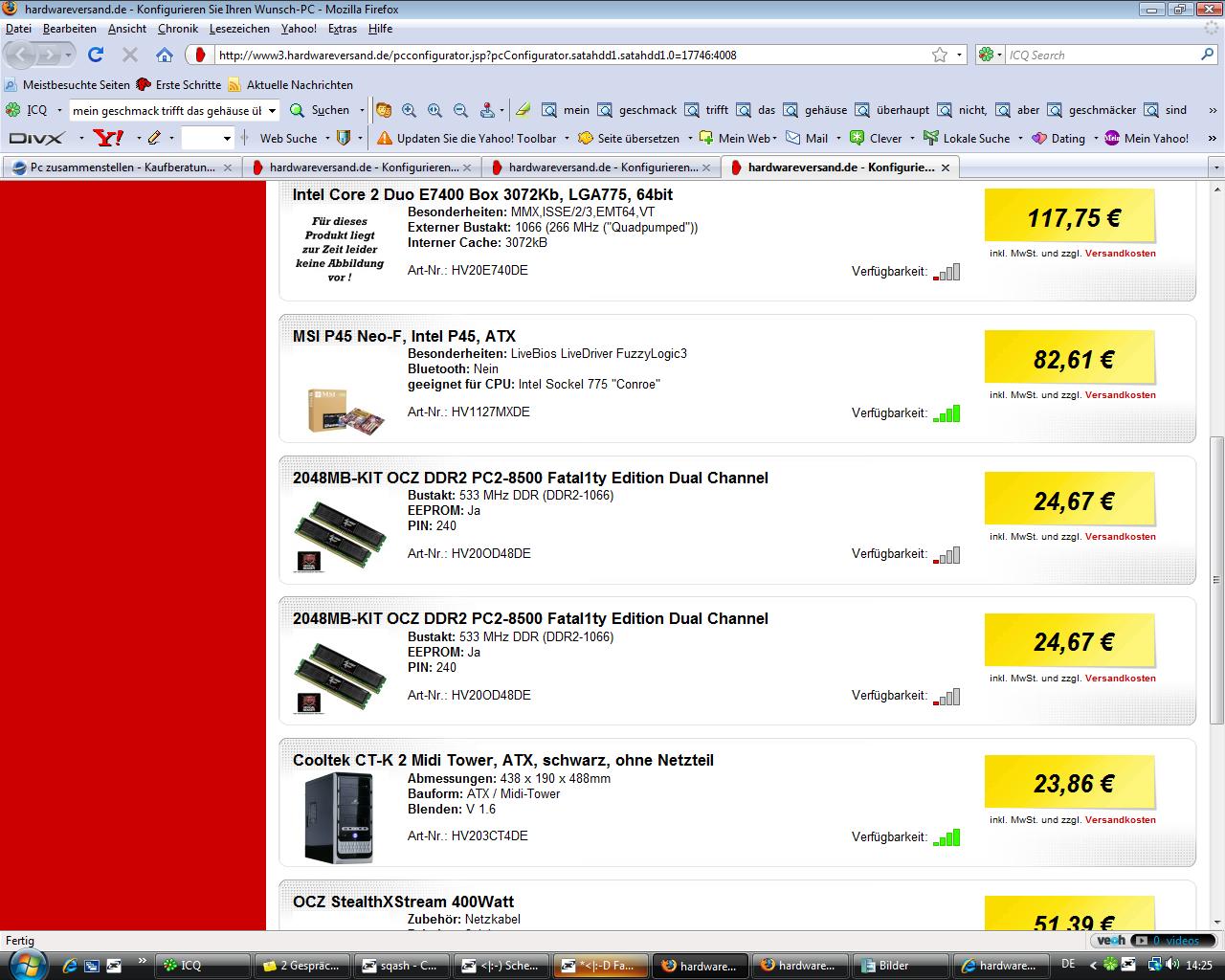This screenshot has height=980, width=1225.
Task: Open the dropdown arrow beside ICQ search engine icon
Action: [1001, 55]
